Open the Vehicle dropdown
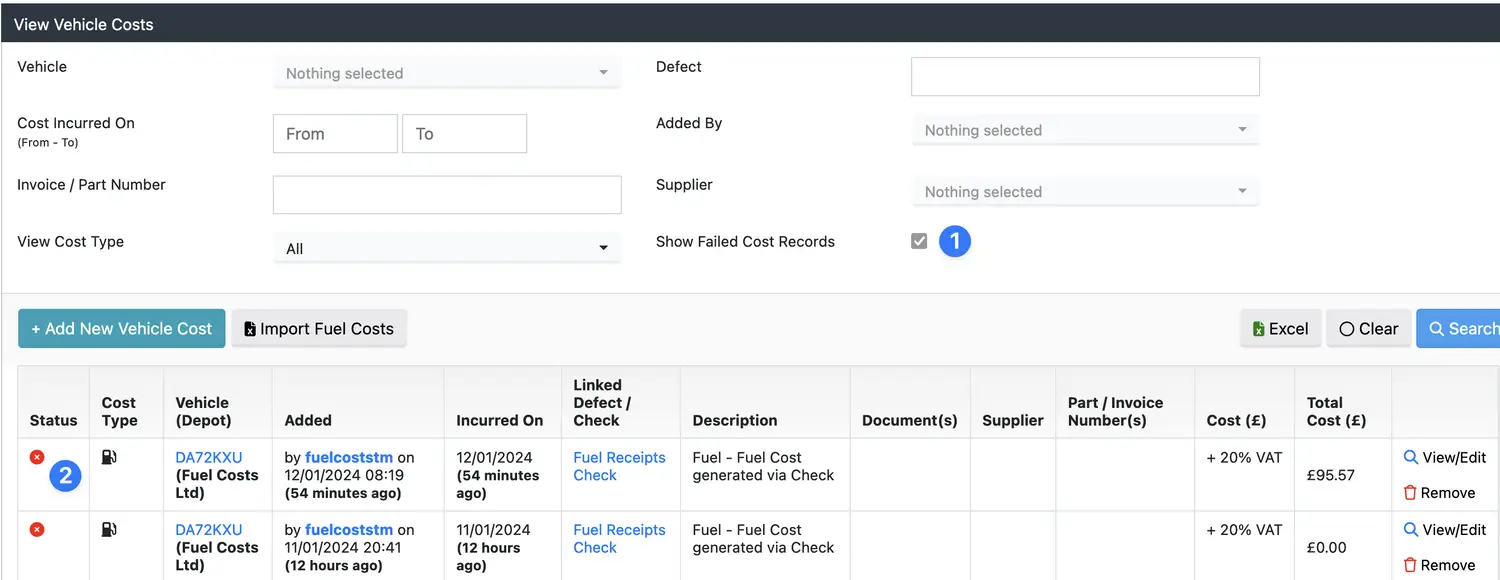Screen dimensions: 1500x580 coord(446,73)
